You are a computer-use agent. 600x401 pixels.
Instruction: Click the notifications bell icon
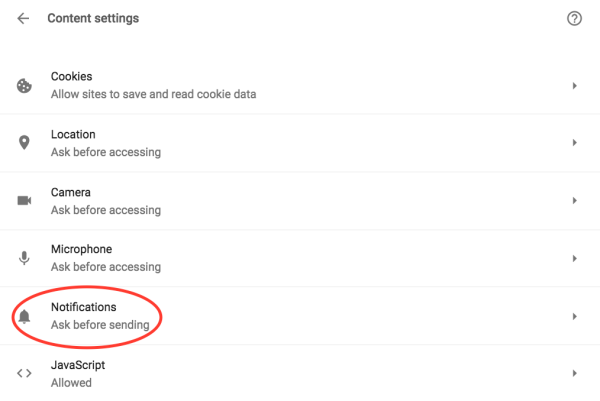(24, 316)
